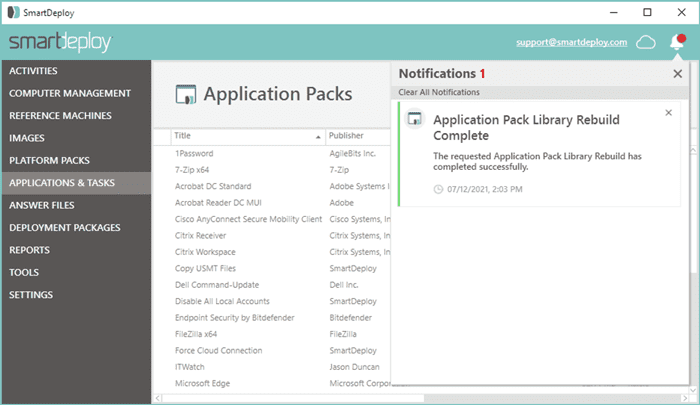Open Reference Machines
The image size is (700, 405).
click(76, 116)
